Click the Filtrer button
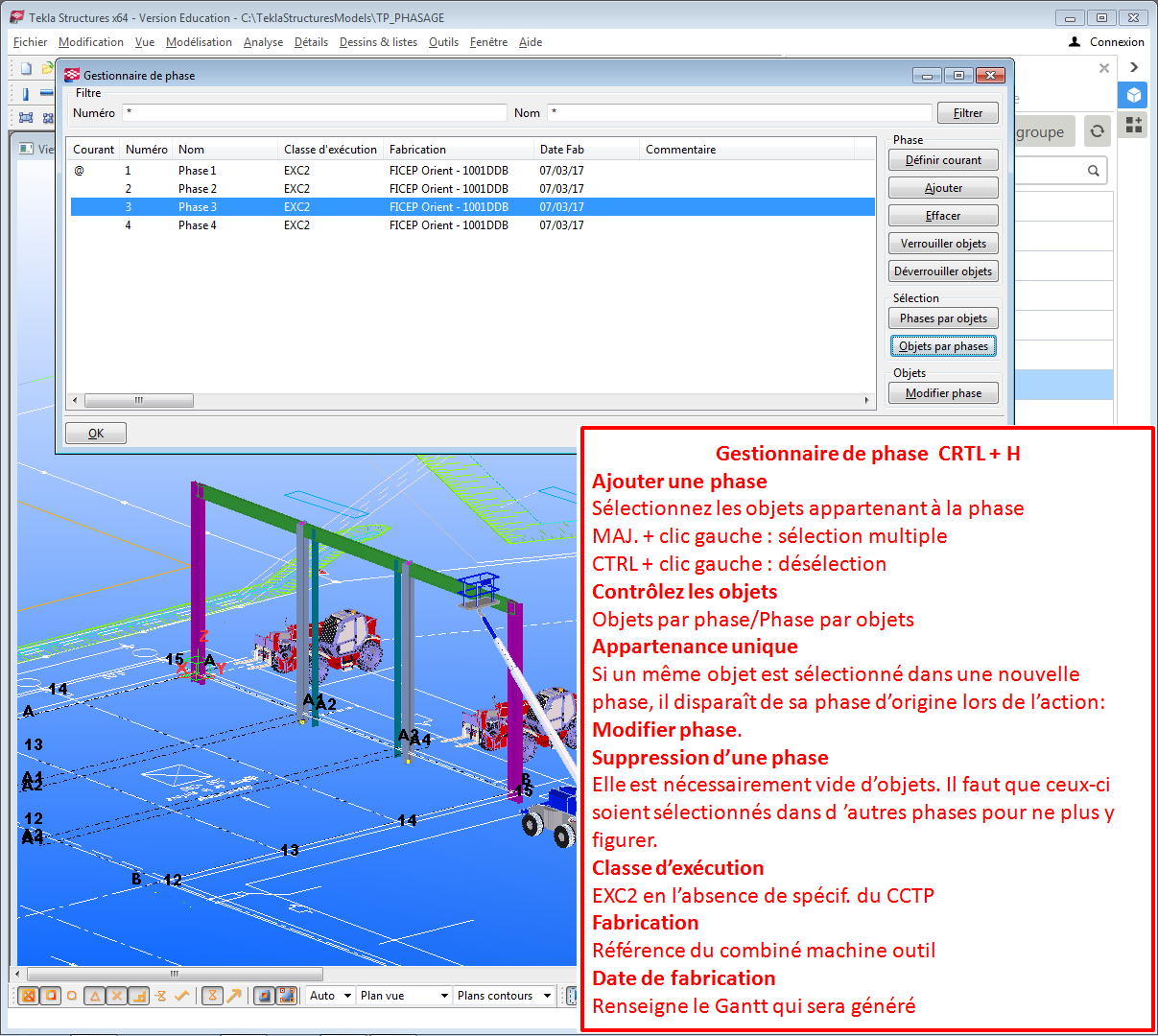 coord(968,113)
